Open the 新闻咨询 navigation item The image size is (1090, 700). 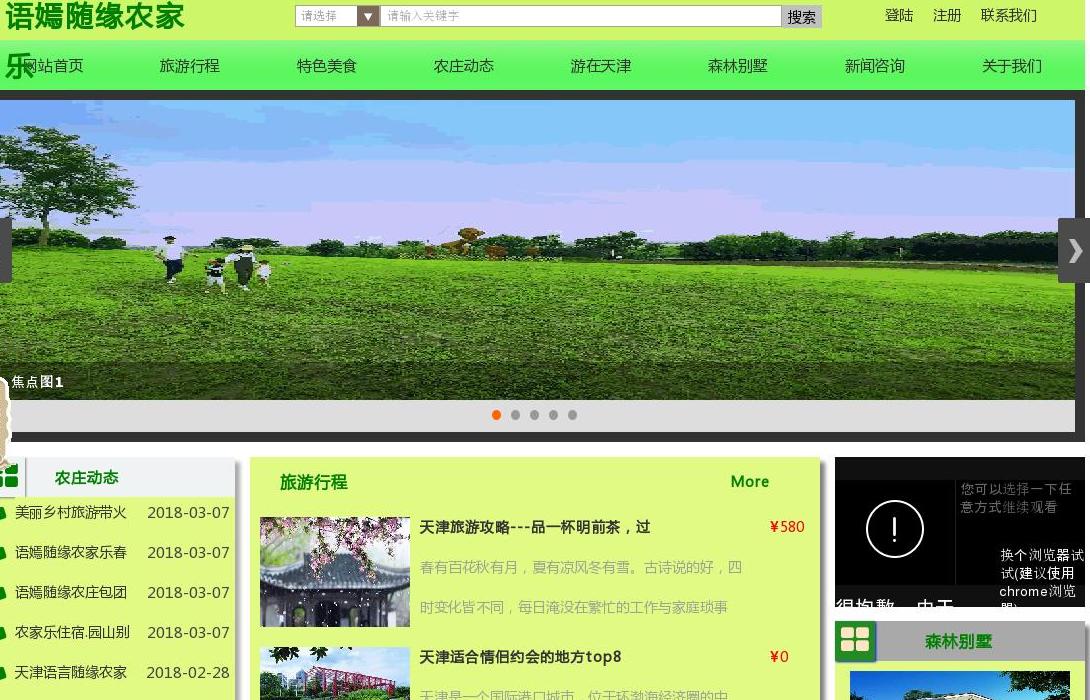coord(875,66)
